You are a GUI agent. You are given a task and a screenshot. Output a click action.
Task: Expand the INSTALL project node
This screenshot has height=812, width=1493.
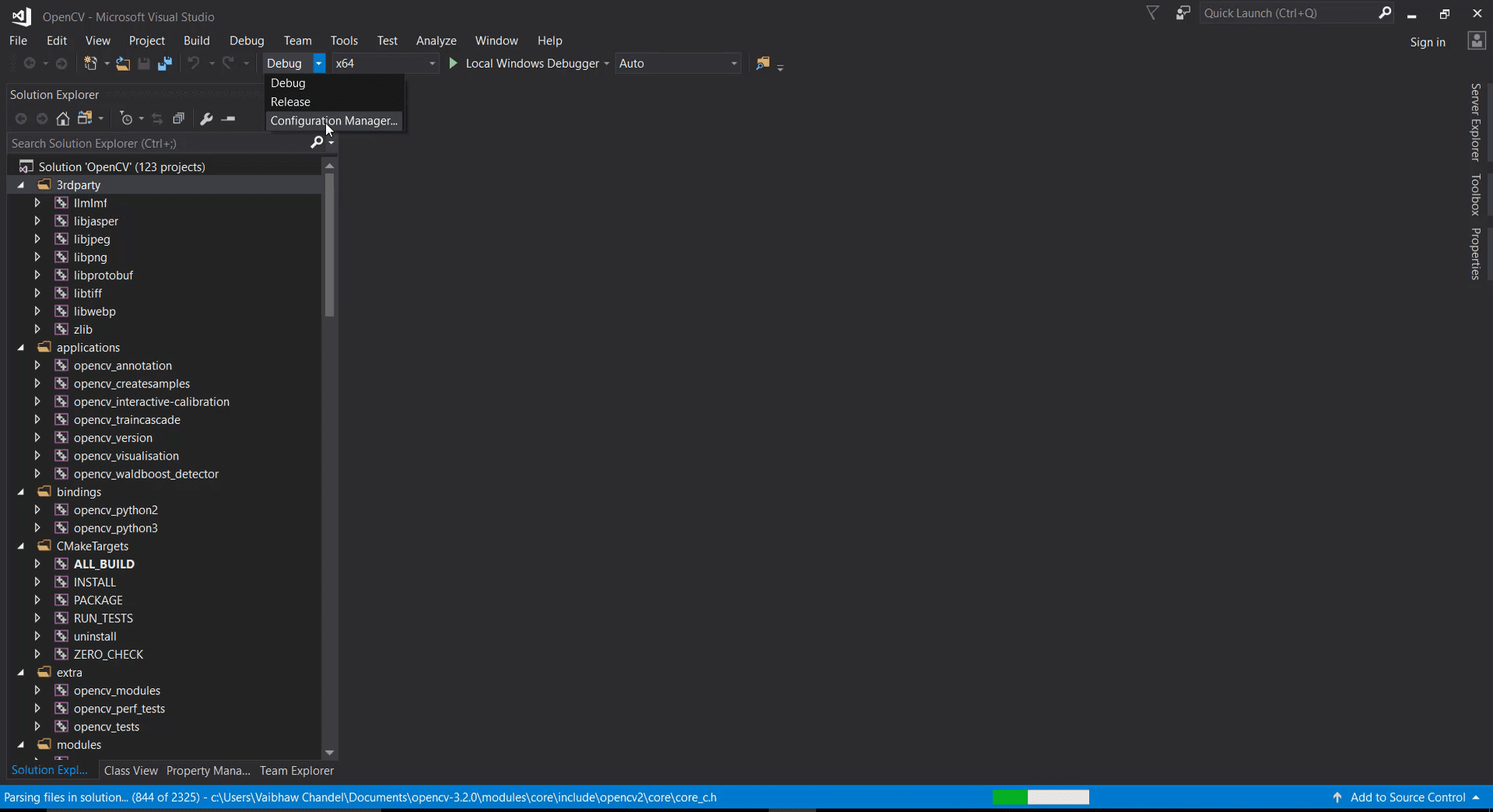click(x=37, y=582)
